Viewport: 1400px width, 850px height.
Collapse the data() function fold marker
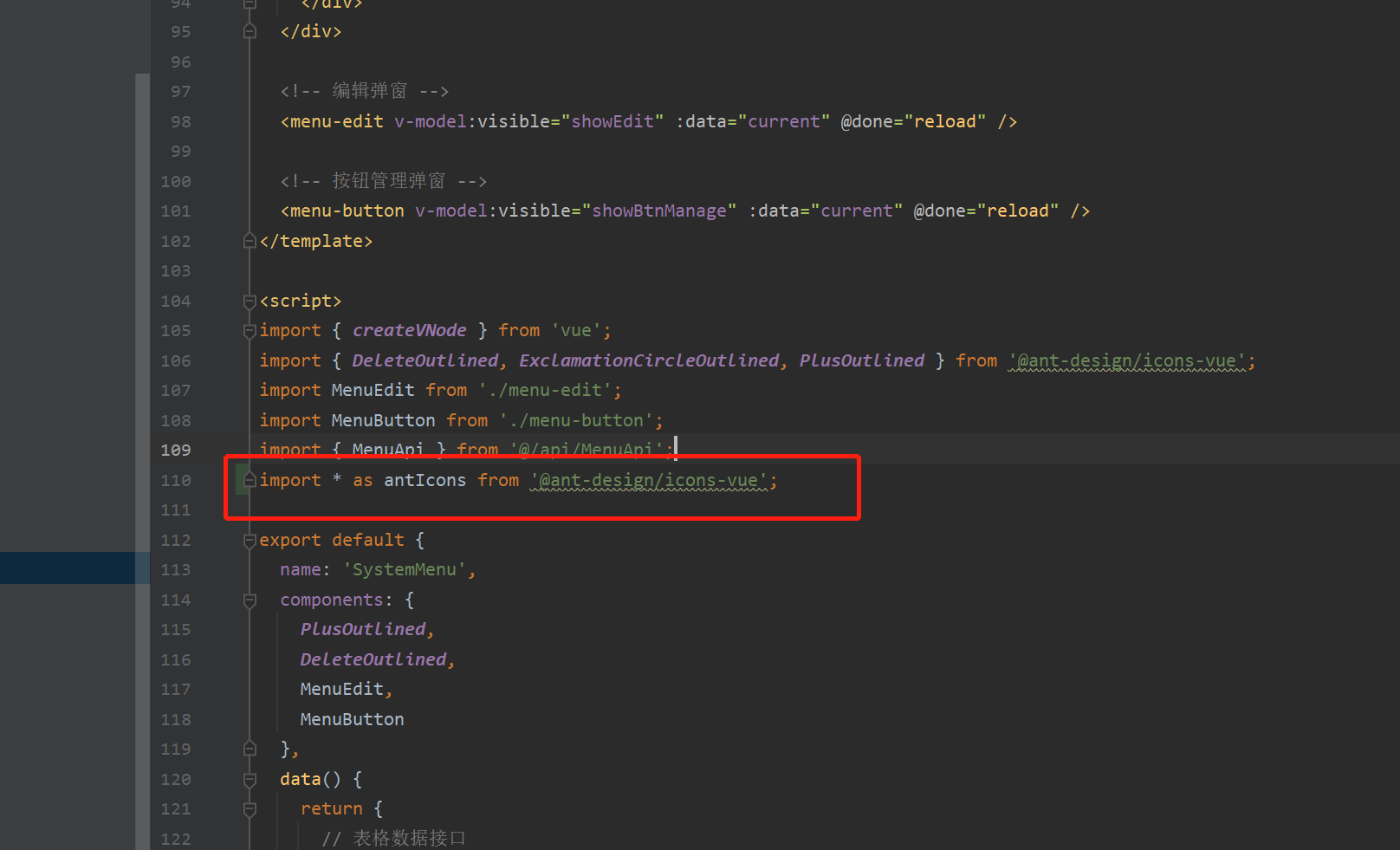coord(249,778)
